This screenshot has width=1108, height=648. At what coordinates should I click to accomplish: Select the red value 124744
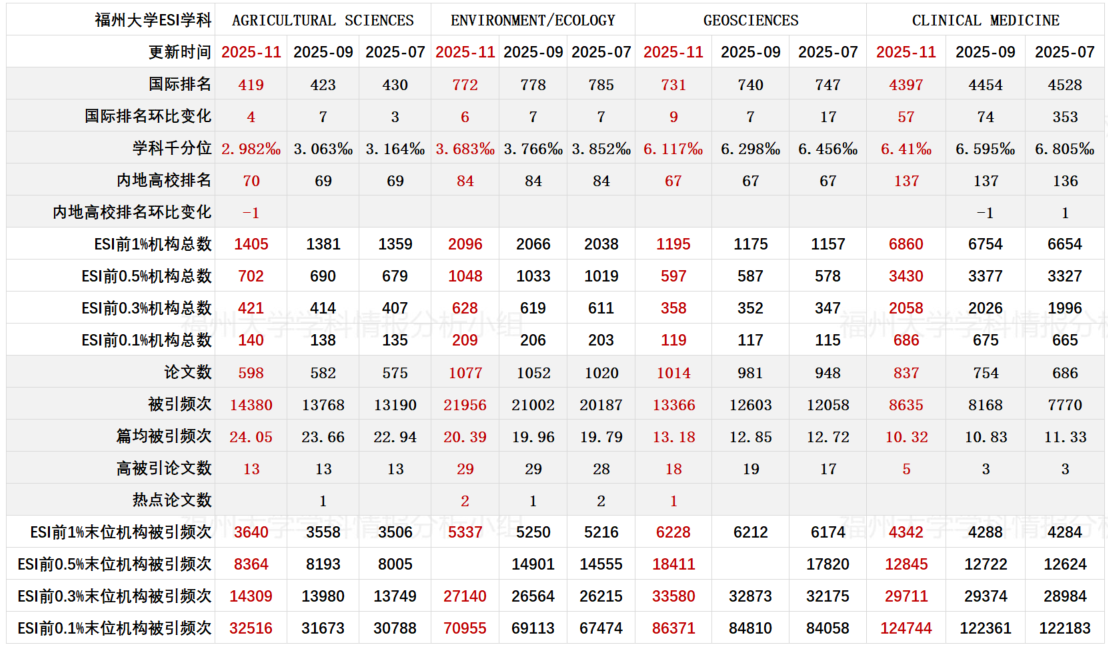(x=906, y=628)
